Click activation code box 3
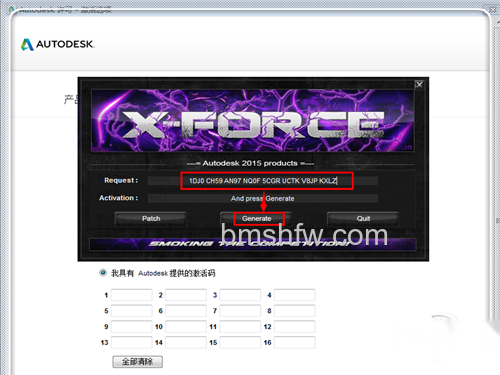The height and width of the screenshot is (375, 500). click(x=240, y=295)
